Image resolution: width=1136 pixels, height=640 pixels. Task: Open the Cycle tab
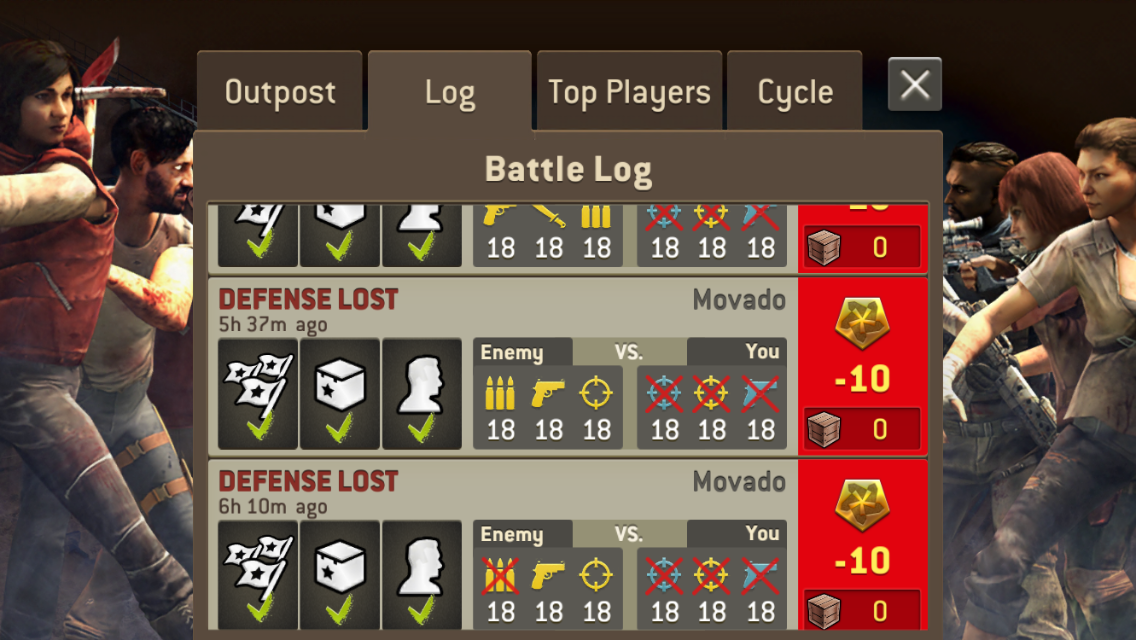795,91
